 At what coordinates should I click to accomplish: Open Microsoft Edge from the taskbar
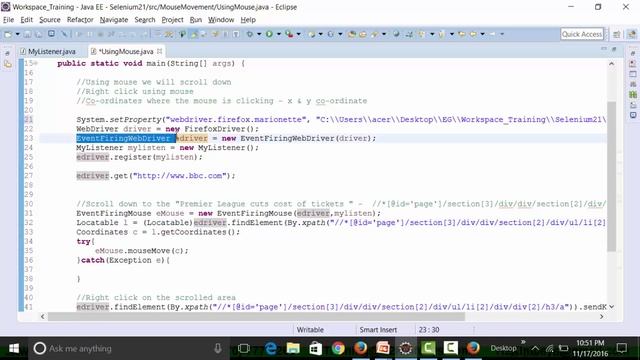(x=270, y=348)
